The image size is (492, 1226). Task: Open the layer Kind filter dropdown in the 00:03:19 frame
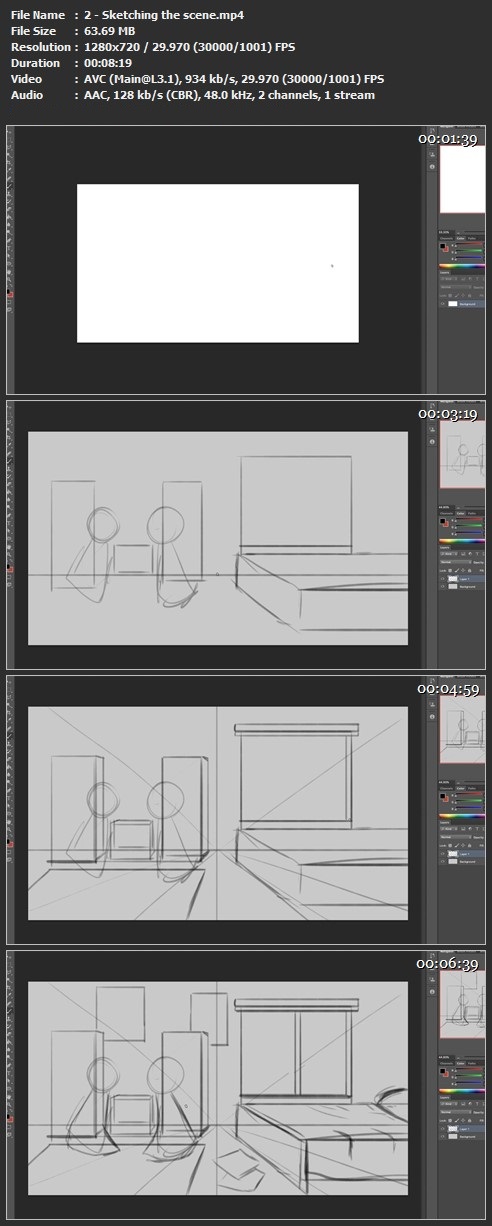coord(449,554)
